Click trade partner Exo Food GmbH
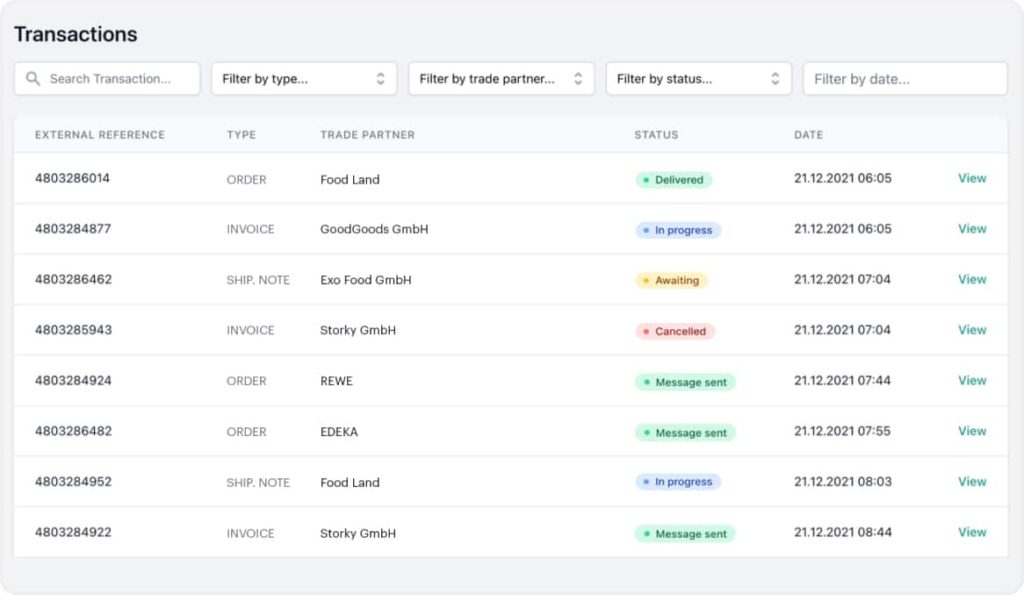Screen dimensions: 1024x595 (x=366, y=280)
